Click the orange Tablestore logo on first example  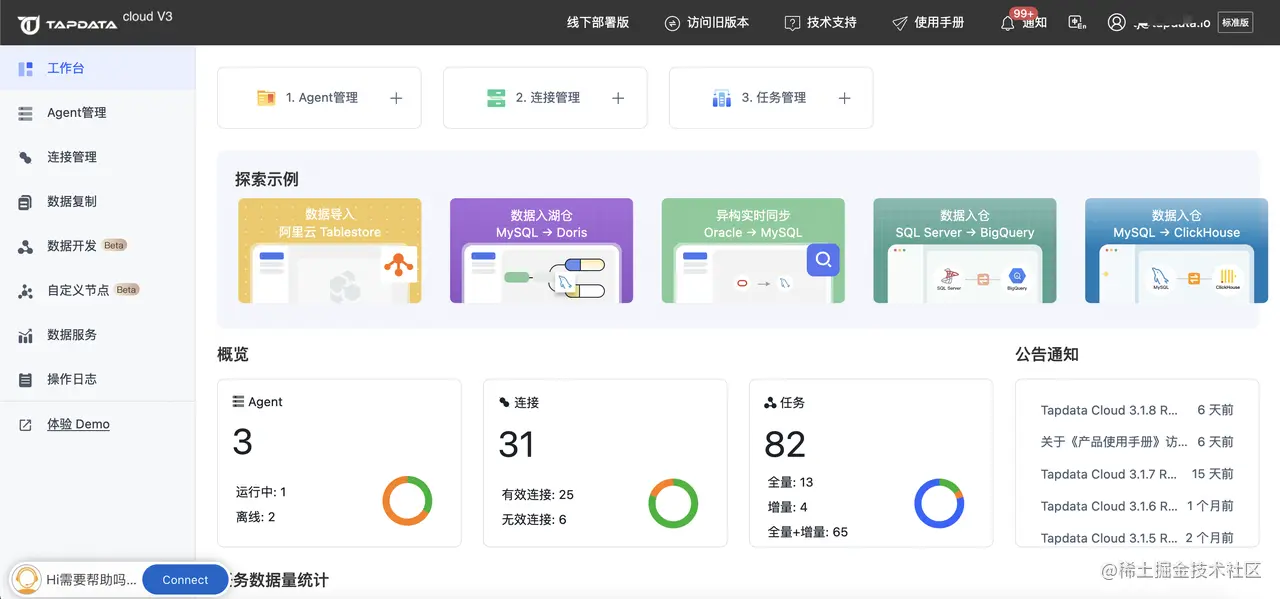pyautogui.click(x=399, y=265)
